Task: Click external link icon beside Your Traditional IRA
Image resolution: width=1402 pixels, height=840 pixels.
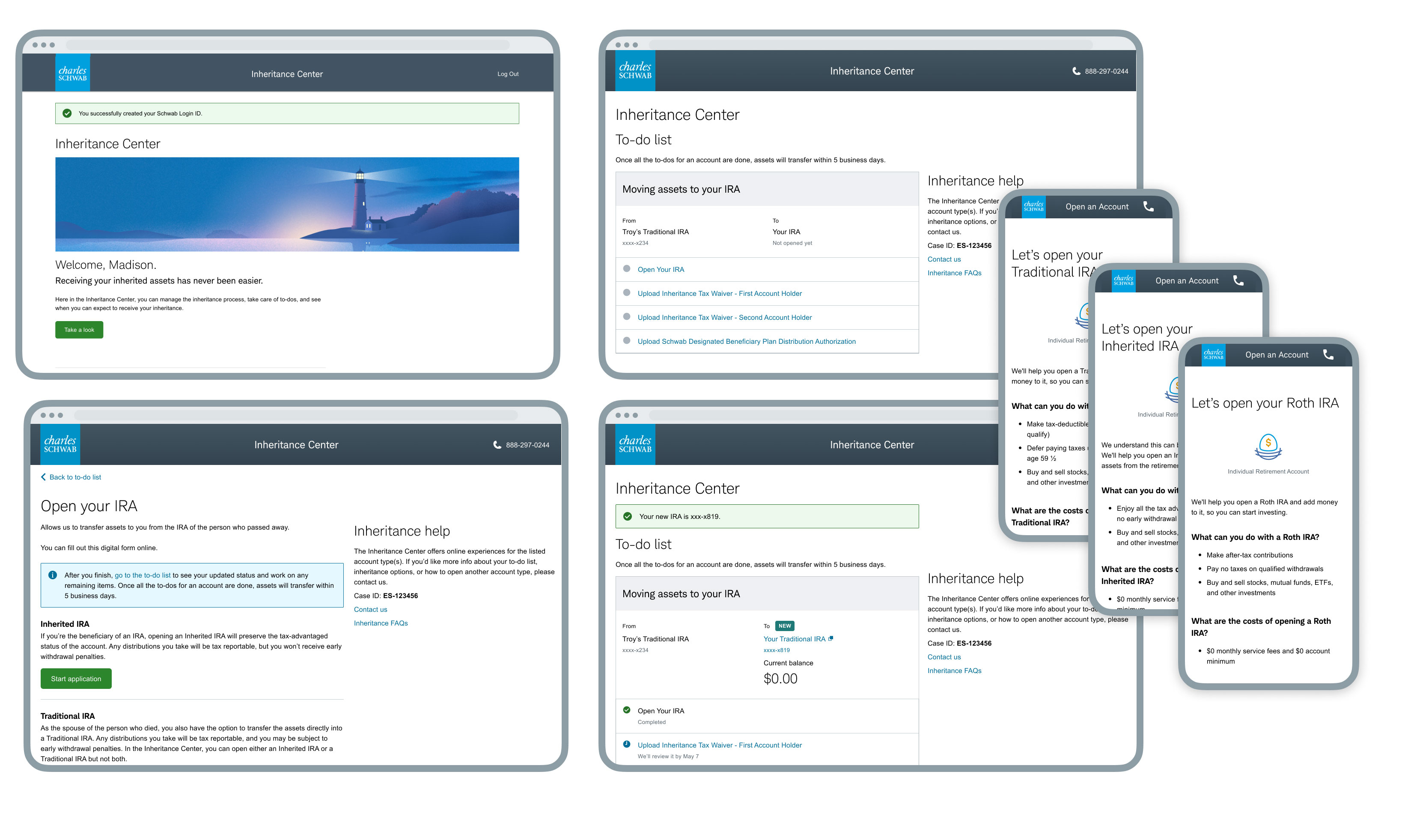Action: (x=830, y=638)
